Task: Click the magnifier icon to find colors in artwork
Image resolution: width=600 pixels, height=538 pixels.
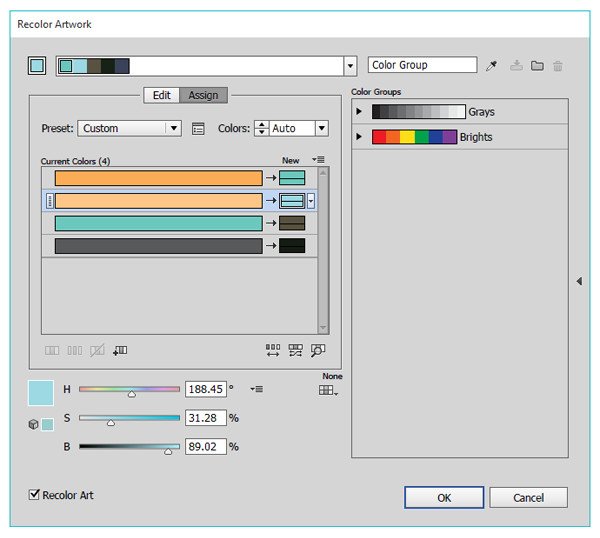Action: (x=318, y=350)
